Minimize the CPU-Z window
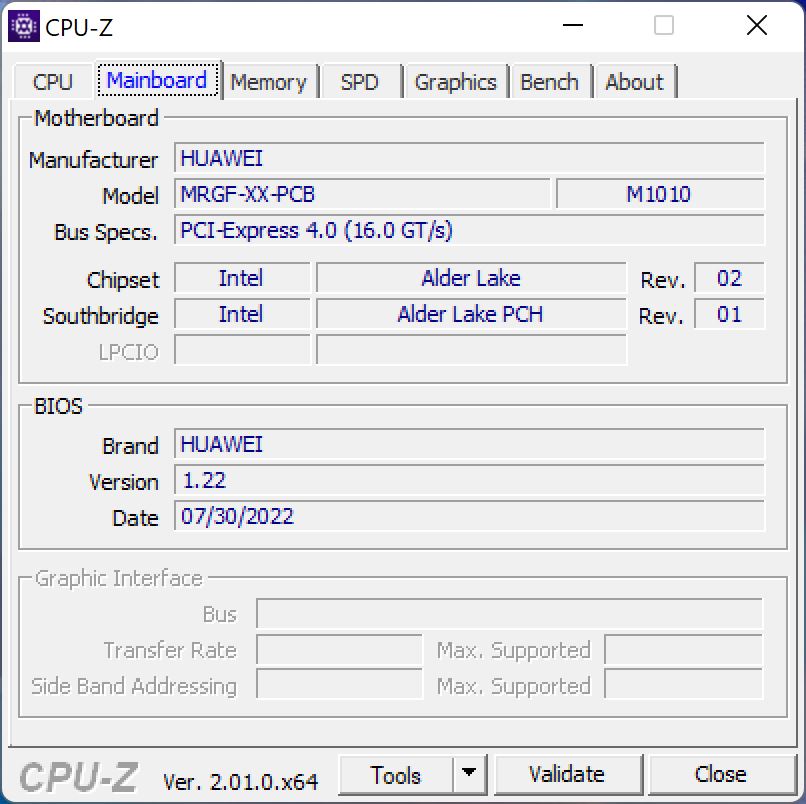 point(572,27)
